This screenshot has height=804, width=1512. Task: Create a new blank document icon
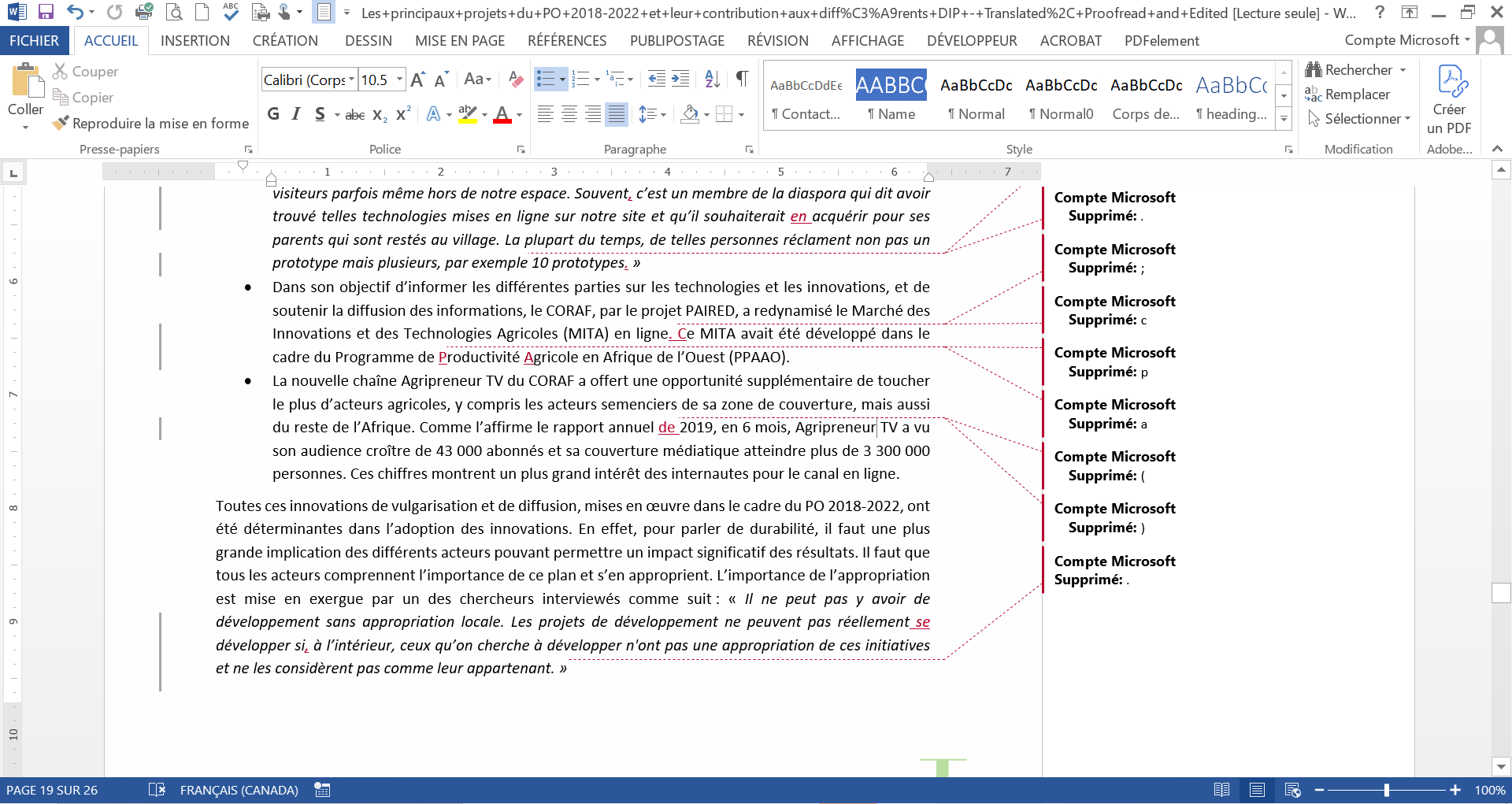[x=202, y=12]
